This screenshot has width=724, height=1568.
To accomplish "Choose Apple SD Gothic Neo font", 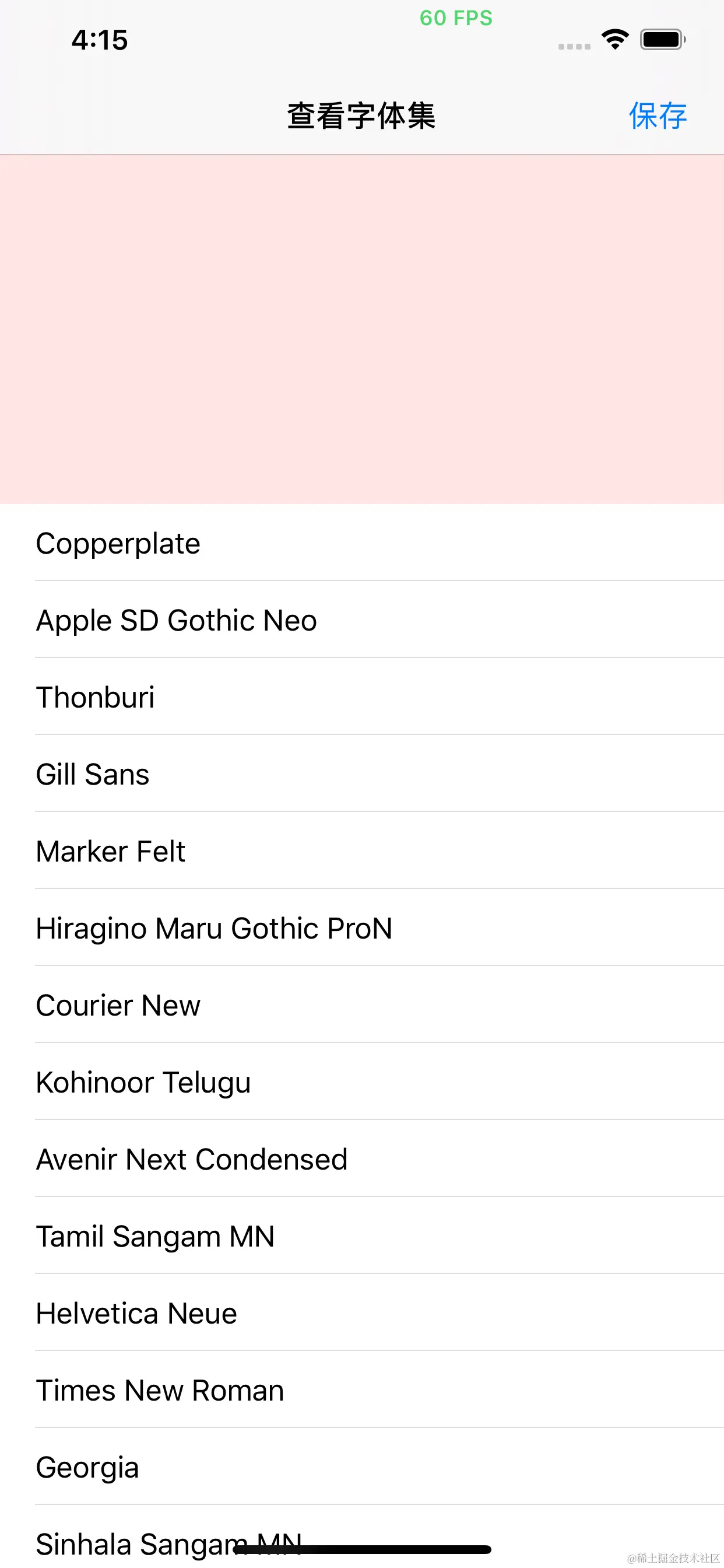I will pyautogui.click(x=177, y=620).
